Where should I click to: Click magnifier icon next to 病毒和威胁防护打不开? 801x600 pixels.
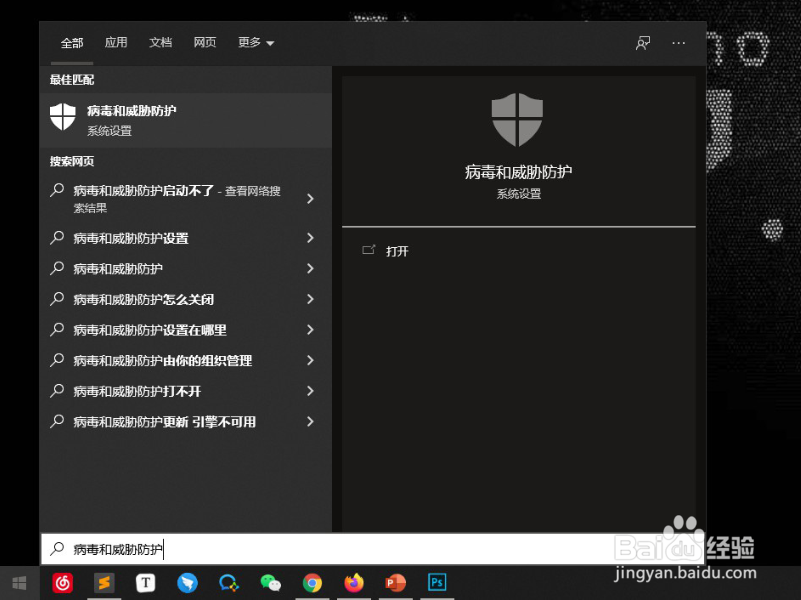pos(57,391)
